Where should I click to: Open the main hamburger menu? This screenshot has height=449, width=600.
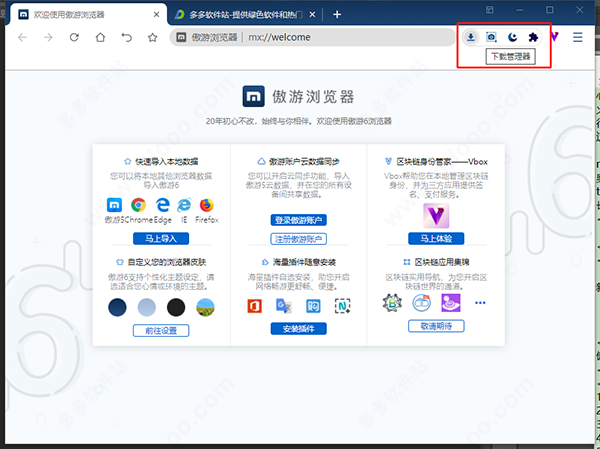click(577, 37)
